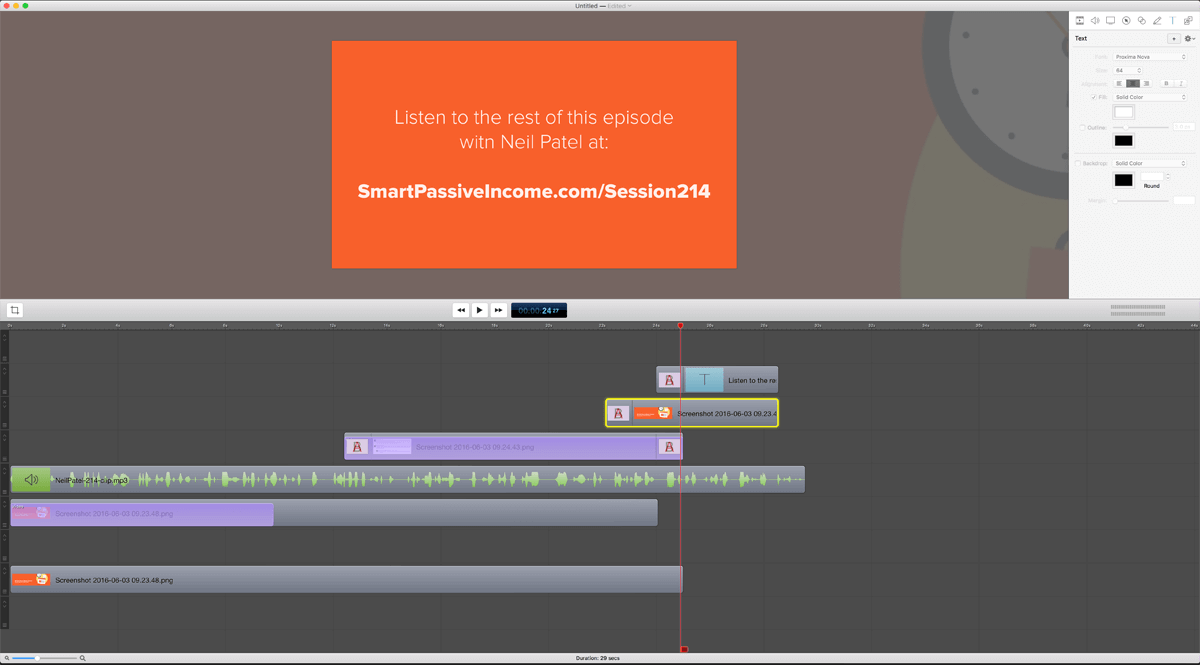Open the Untitled — Edited title dropdown
Image resolution: width=1200 pixels, height=665 pixels.
point(603,5)
